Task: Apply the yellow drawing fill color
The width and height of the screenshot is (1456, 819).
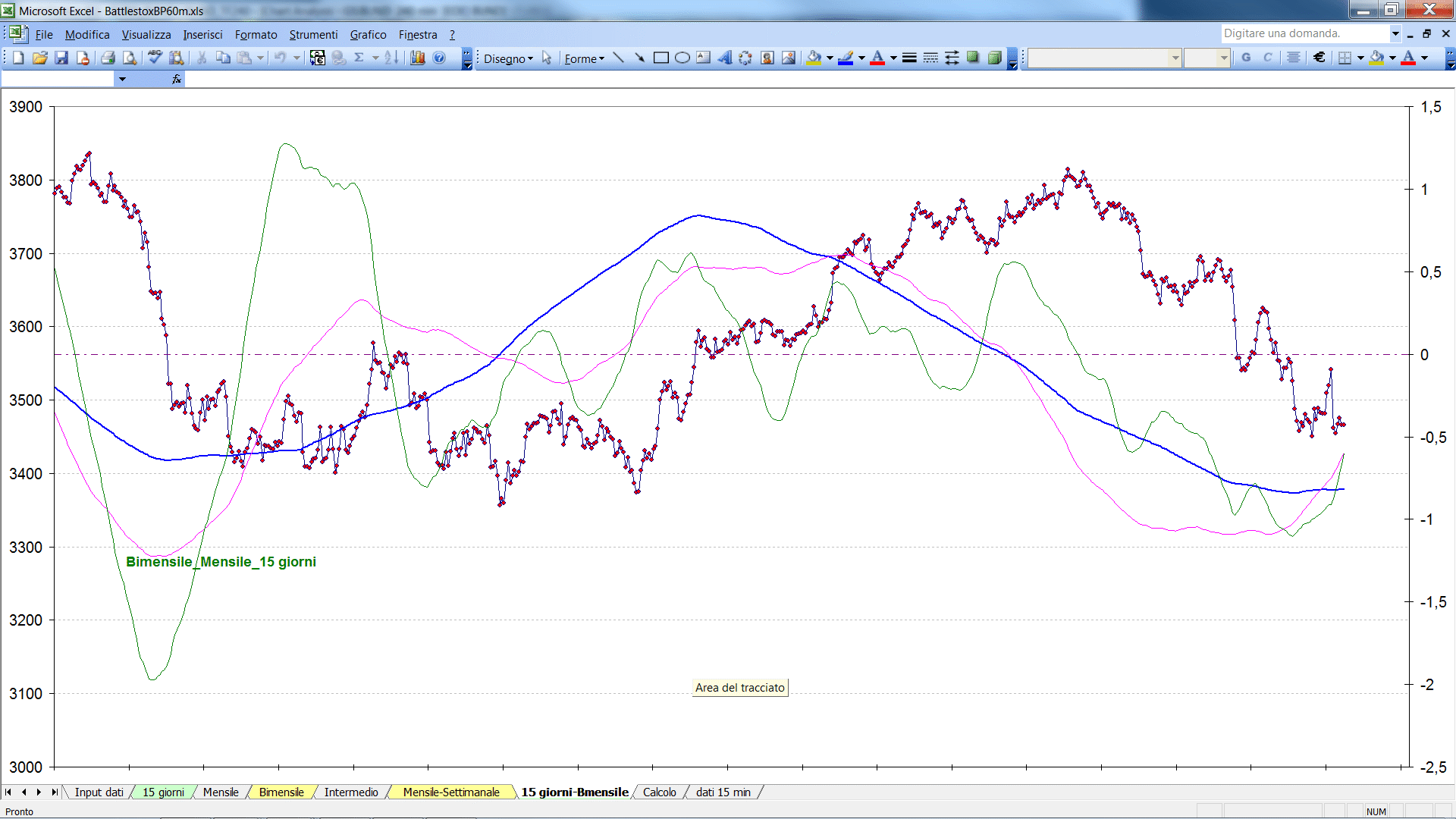Action: (814, 58)
